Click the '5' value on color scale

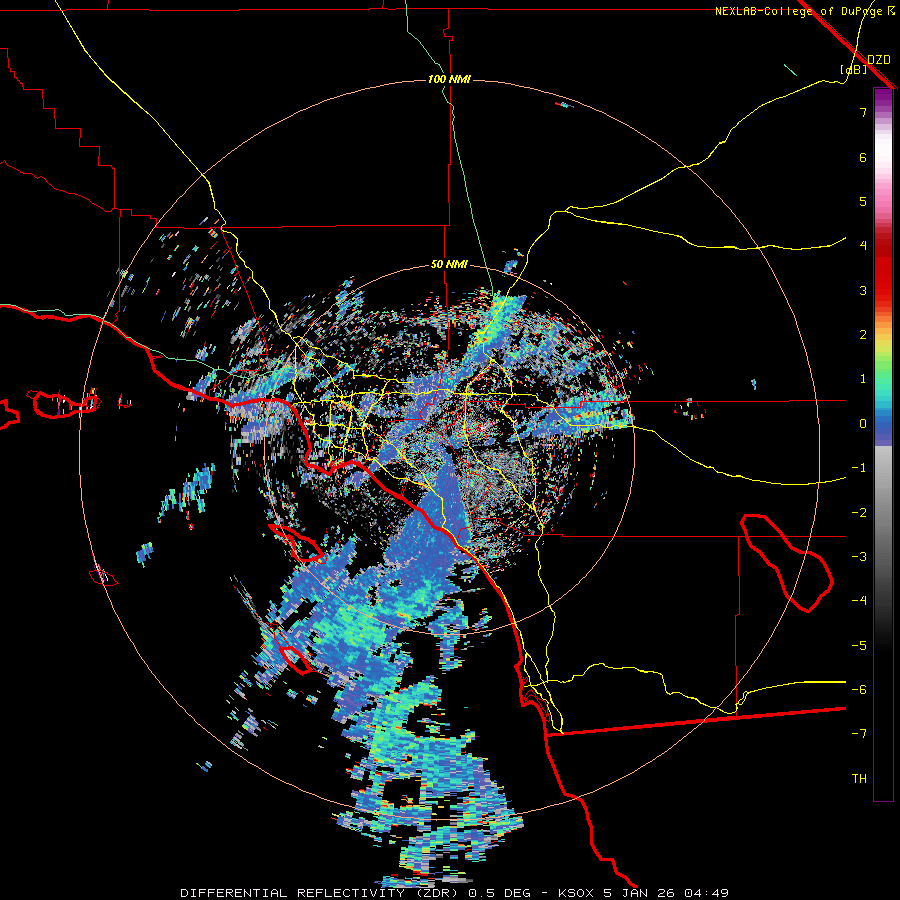click(x=863, y=201)
